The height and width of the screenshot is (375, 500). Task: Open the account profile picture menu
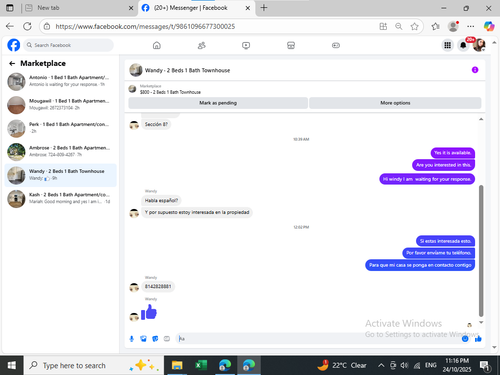coord(479,45)
